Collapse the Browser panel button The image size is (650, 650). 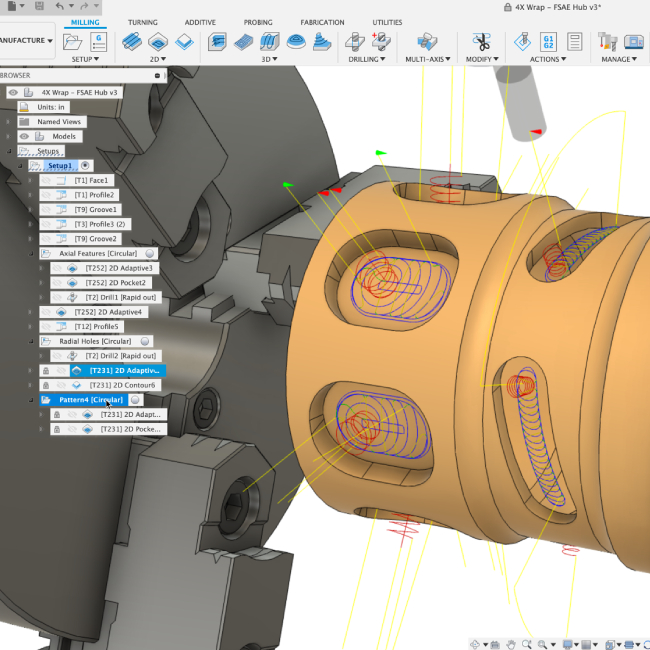click(157, 75)
